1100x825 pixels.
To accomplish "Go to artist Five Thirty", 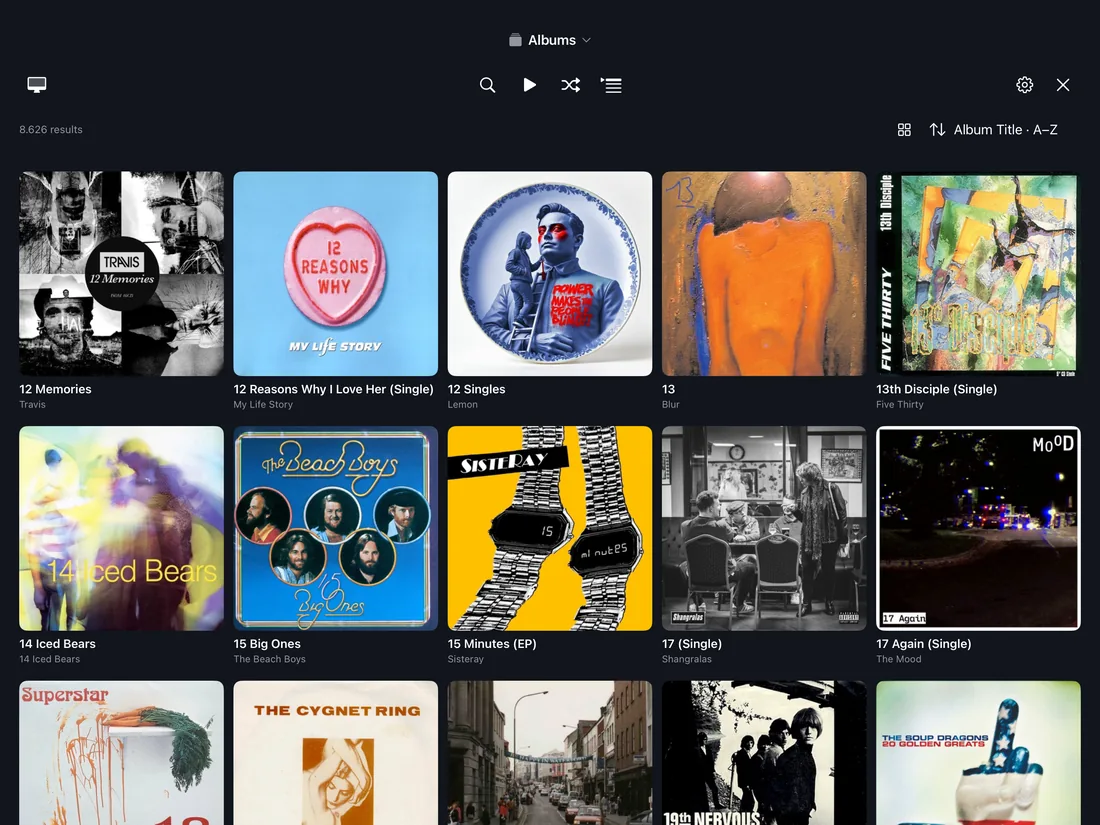I will tap(899, 405).
